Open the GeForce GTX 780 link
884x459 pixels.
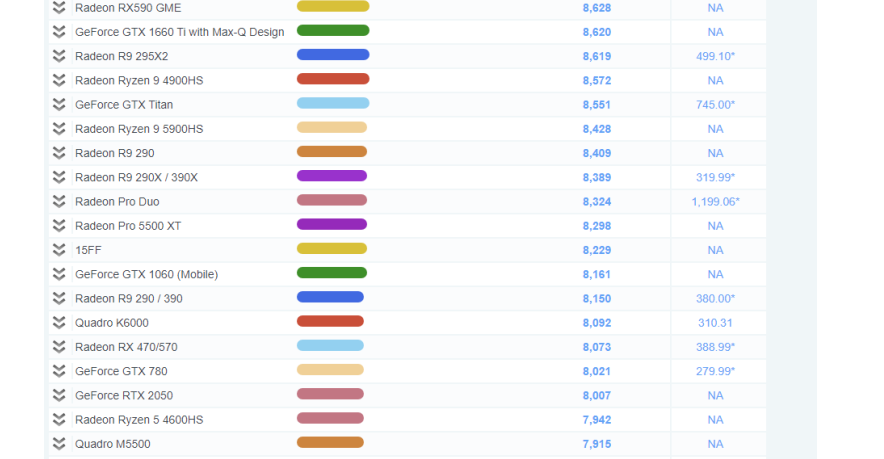point(121,372)
